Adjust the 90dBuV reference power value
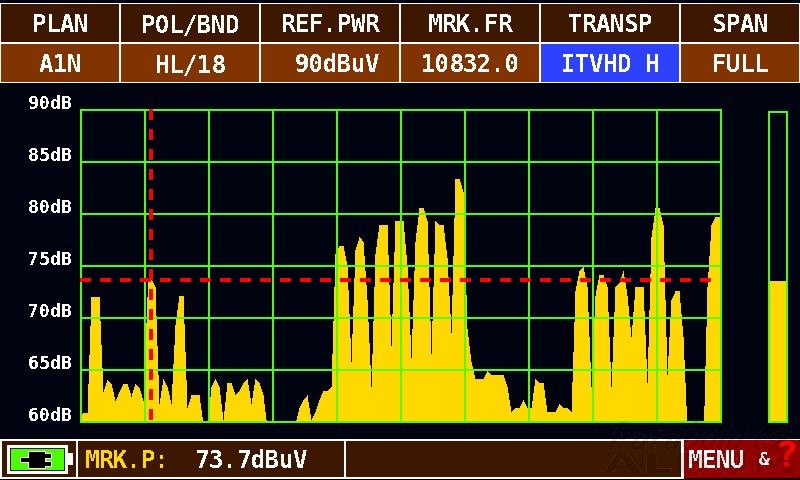800x480 pixels. [330, 63]
